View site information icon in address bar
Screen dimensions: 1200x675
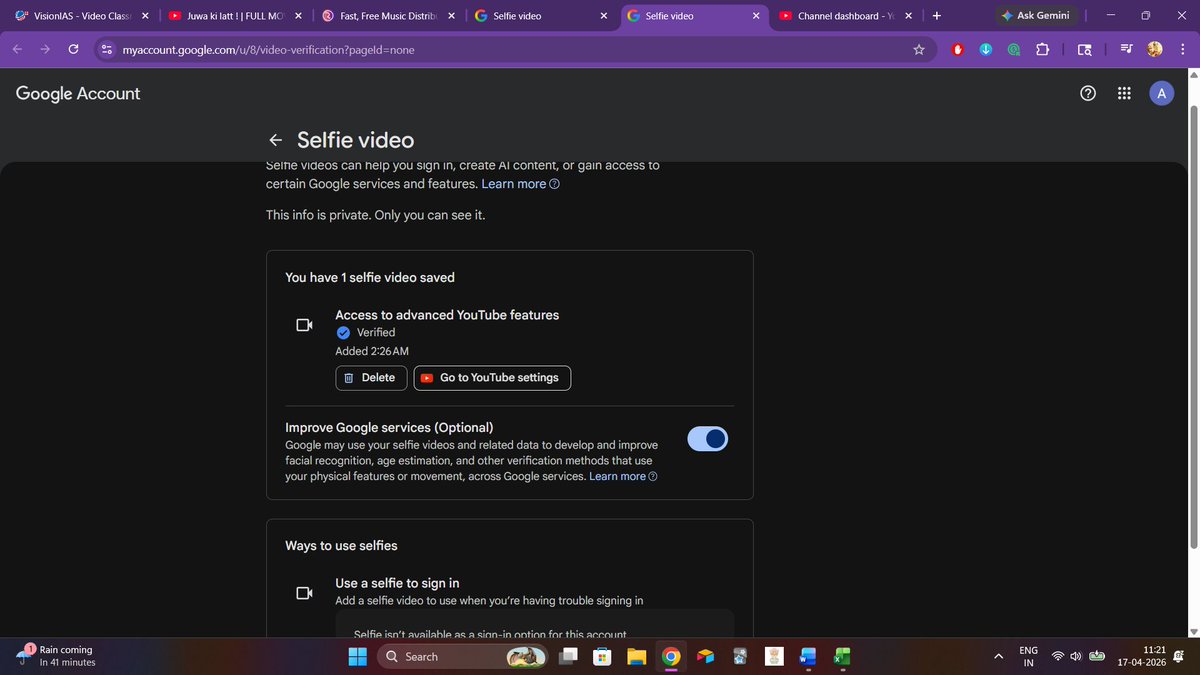coord(108,49)
